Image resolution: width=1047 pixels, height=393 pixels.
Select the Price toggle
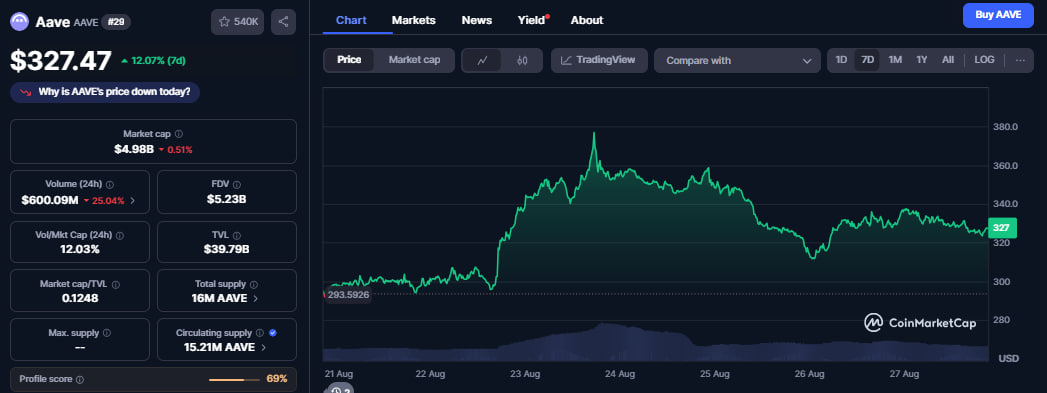point(349,60)
